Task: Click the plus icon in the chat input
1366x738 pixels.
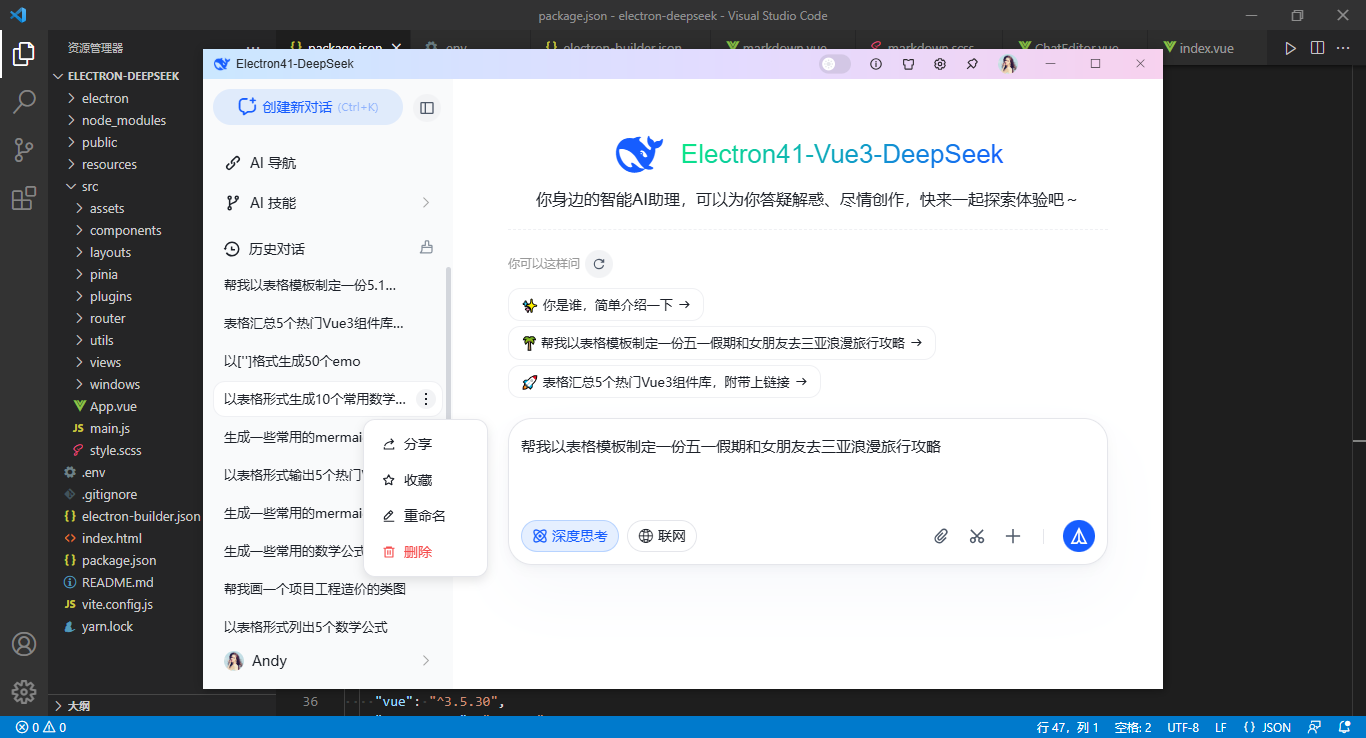Action: click(1013, 536)
